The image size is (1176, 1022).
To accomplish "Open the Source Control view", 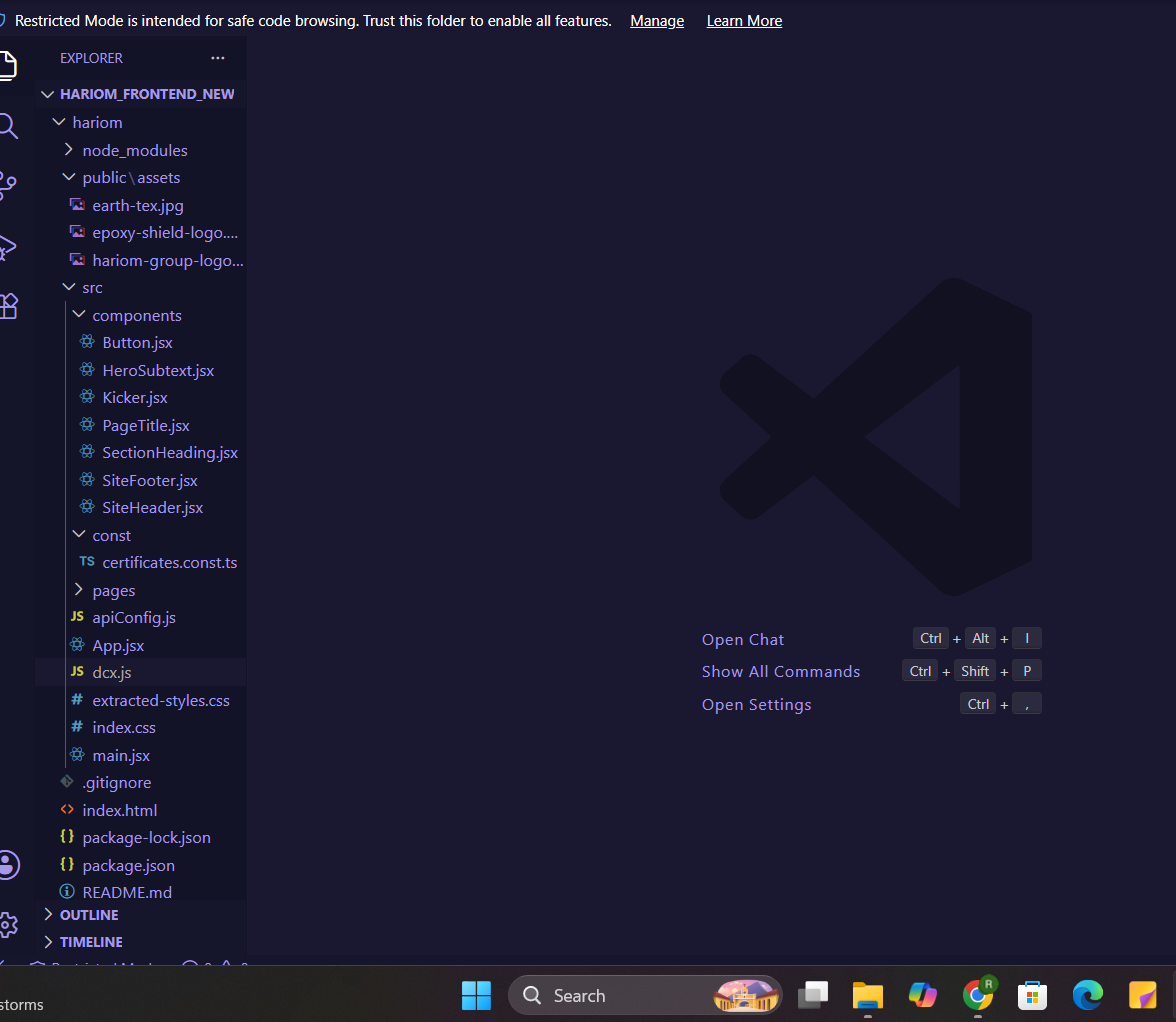I will 8,186.
